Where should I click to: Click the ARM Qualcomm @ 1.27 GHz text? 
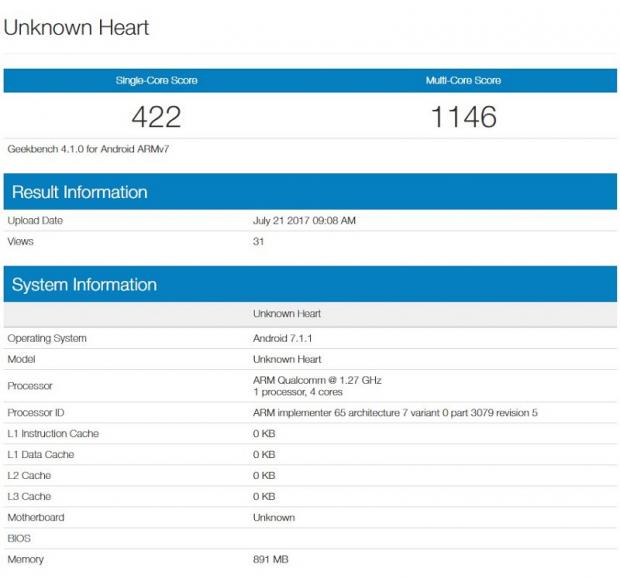tap(317, 380)
